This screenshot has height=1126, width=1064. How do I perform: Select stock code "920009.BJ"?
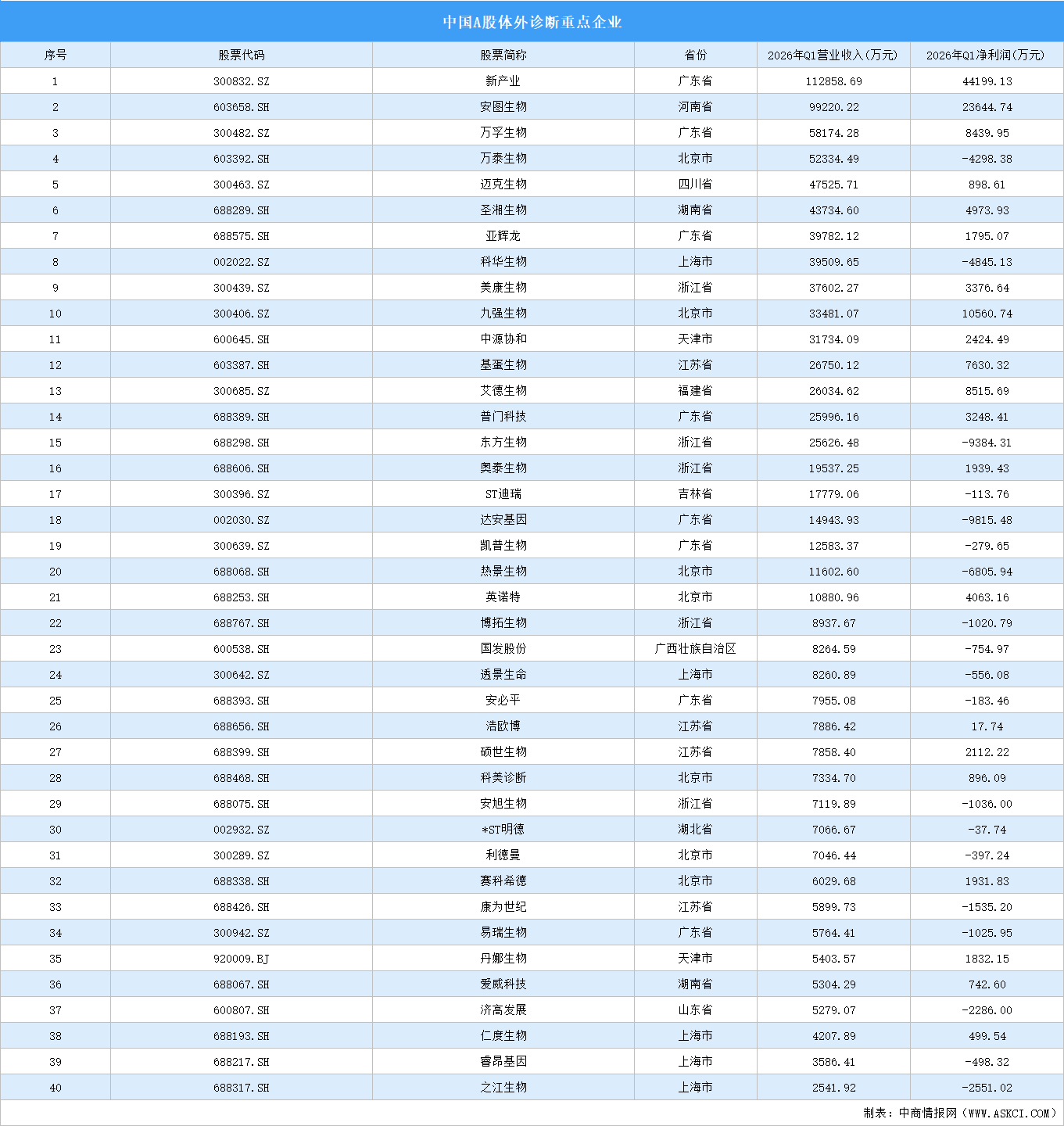(242, 959)
